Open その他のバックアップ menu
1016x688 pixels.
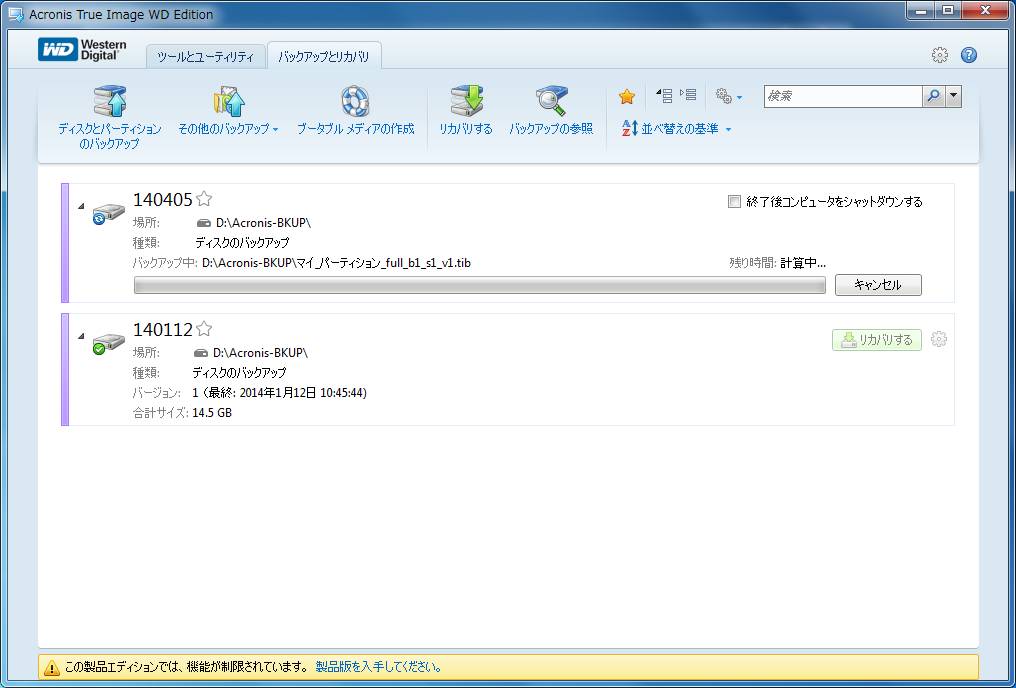point(228,111)
